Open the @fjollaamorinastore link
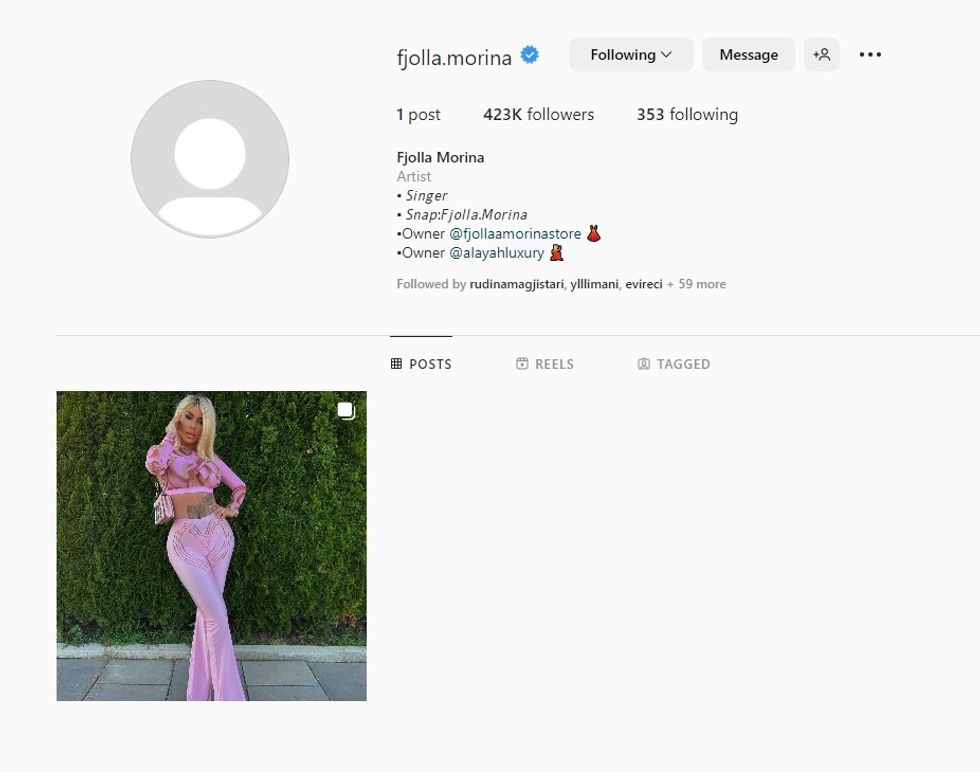This screenshot has width=980, height=772. coord(515,234)
